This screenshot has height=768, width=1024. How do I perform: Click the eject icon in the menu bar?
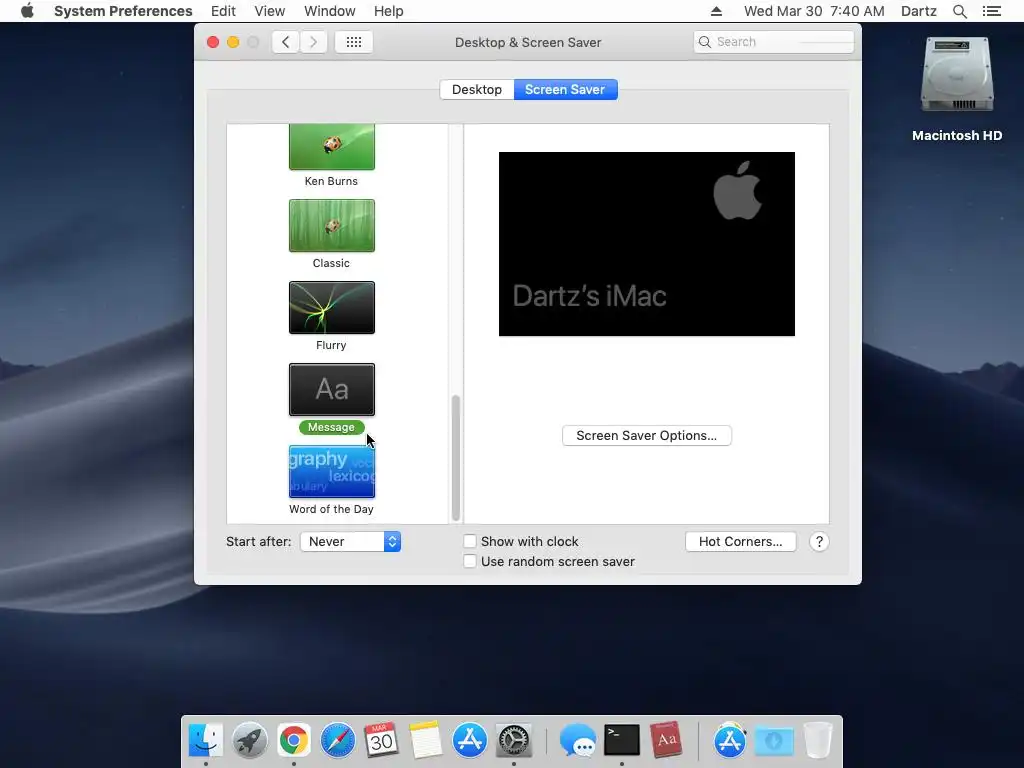tap(716, 11)
